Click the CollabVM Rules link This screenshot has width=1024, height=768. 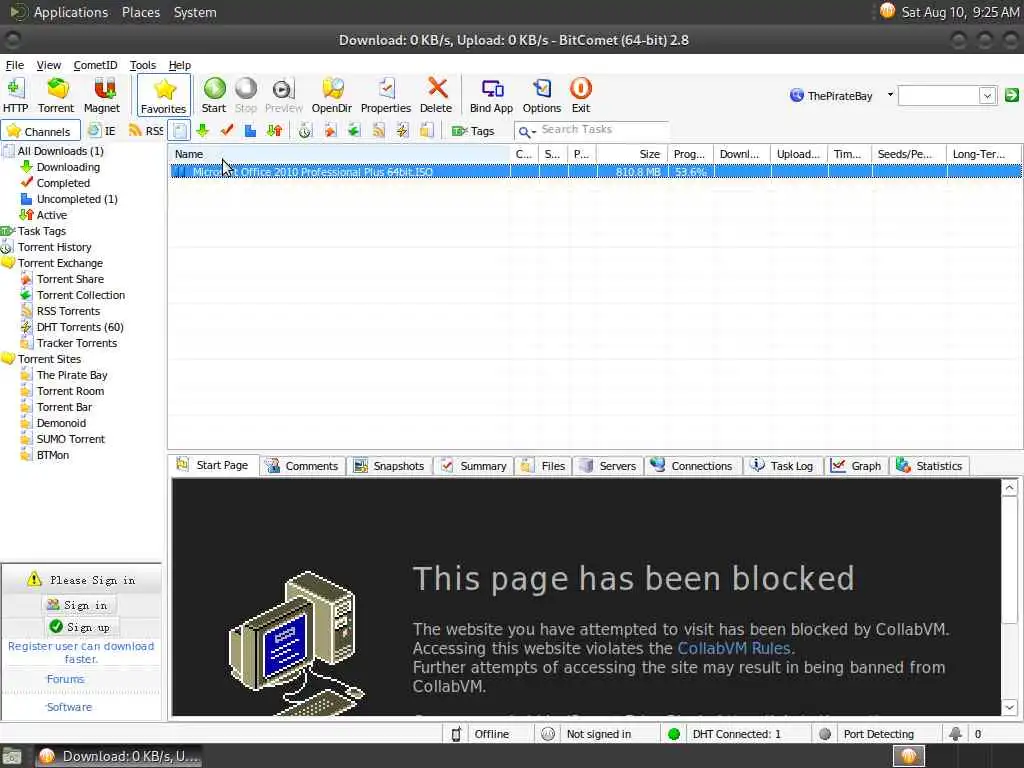click(x=734, y=648)
